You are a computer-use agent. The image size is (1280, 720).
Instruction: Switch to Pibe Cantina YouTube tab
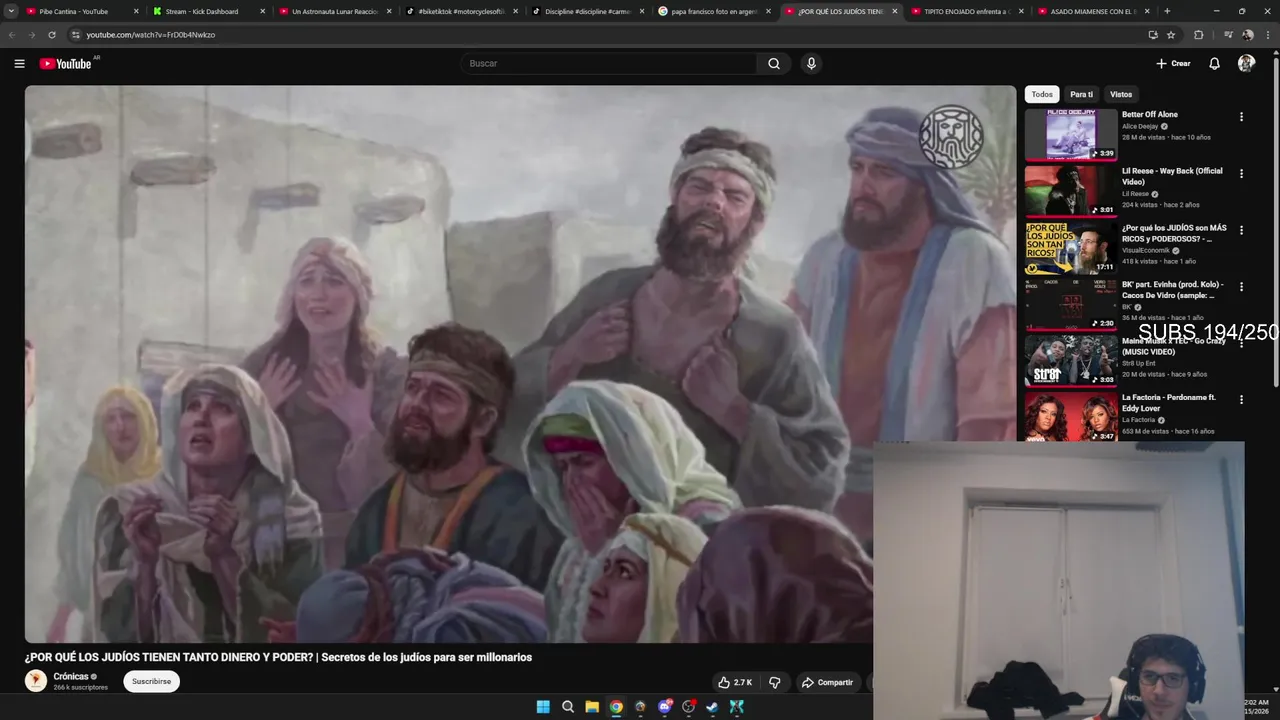[x=82, y=11]
